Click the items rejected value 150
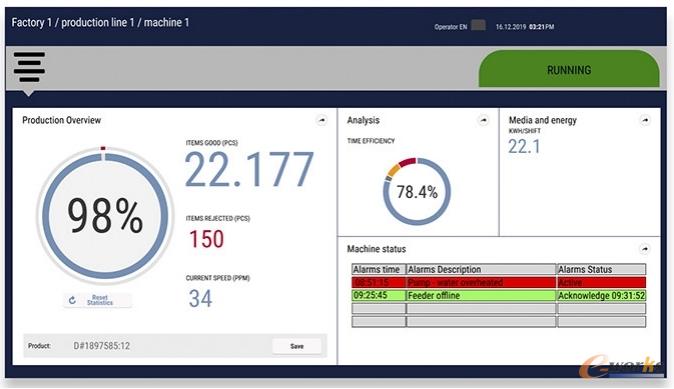This screenshot has height=389, width=674. (207, 239)
